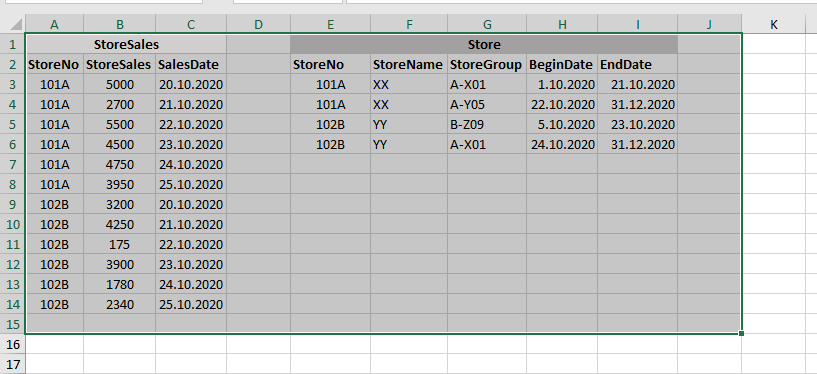Click the SalesDate header cell
This screenshot has height=374, width=817.
pos(191,64)
